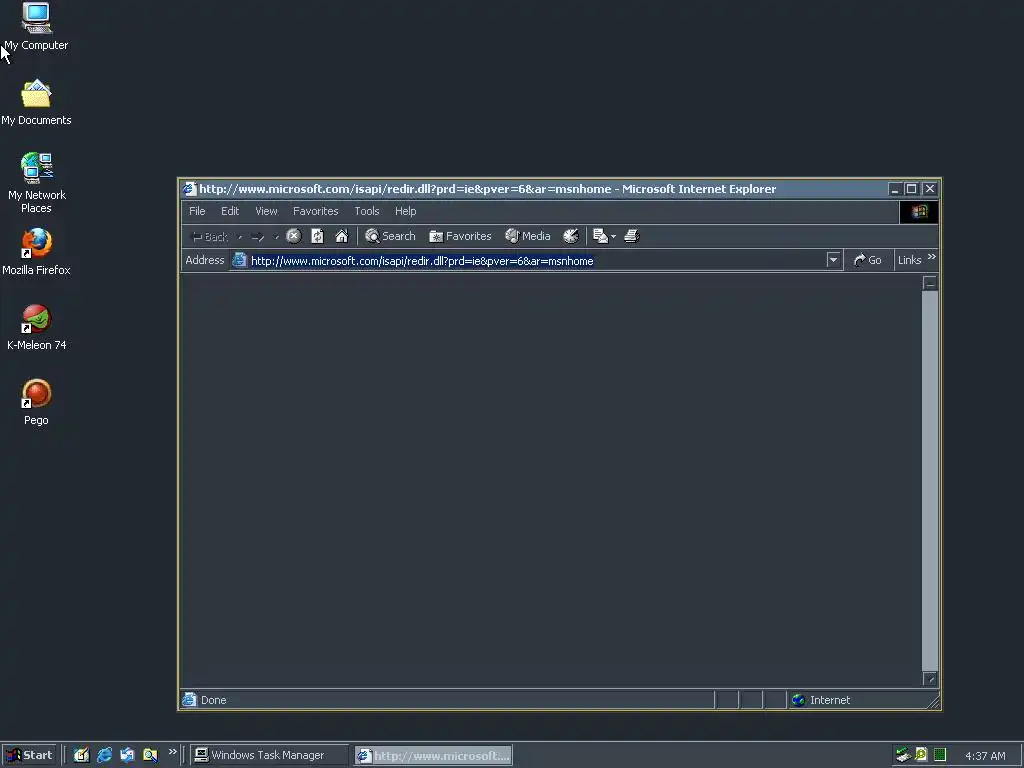Open the My Computer desktop icon
The image size is (1024, 768).
pos(36,27)
